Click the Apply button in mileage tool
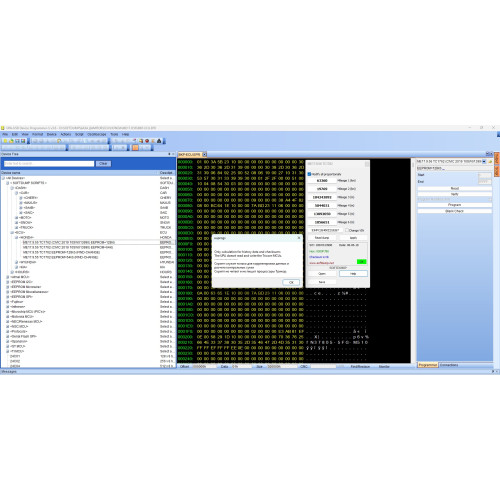The height and width of the screenshot is (500, 500). pos(353,238)
